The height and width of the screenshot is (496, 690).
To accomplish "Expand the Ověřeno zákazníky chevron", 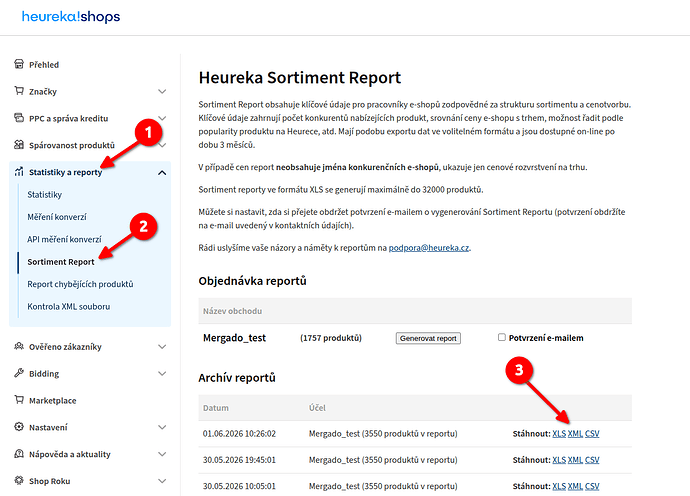I will click(x=162, y=347).
